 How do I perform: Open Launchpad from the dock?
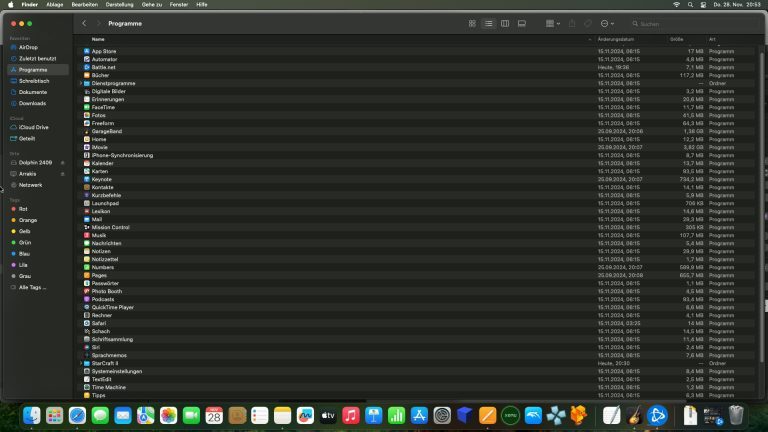pyautogui.click(x=54, y=416)
